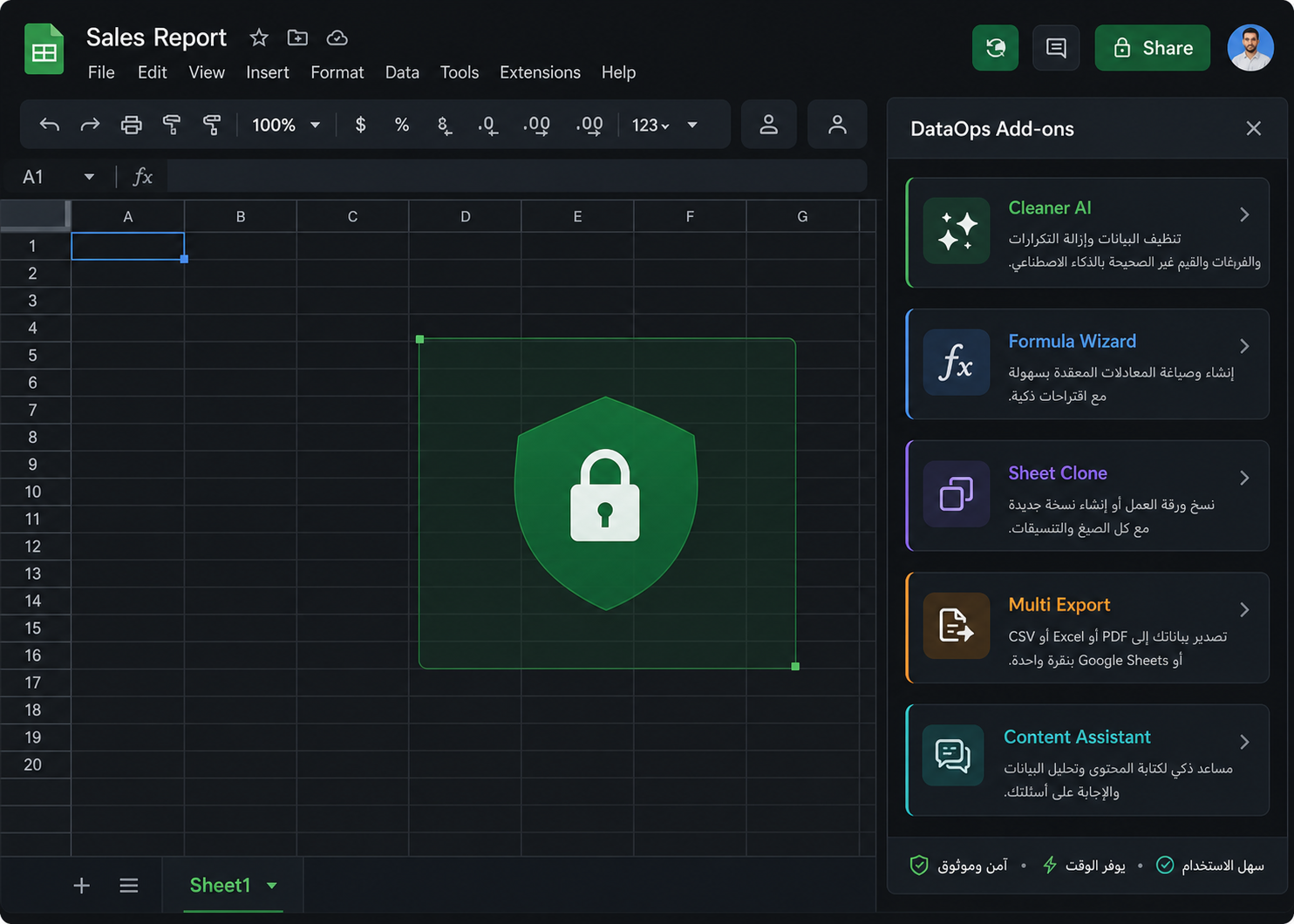Open the File menu

101,72
